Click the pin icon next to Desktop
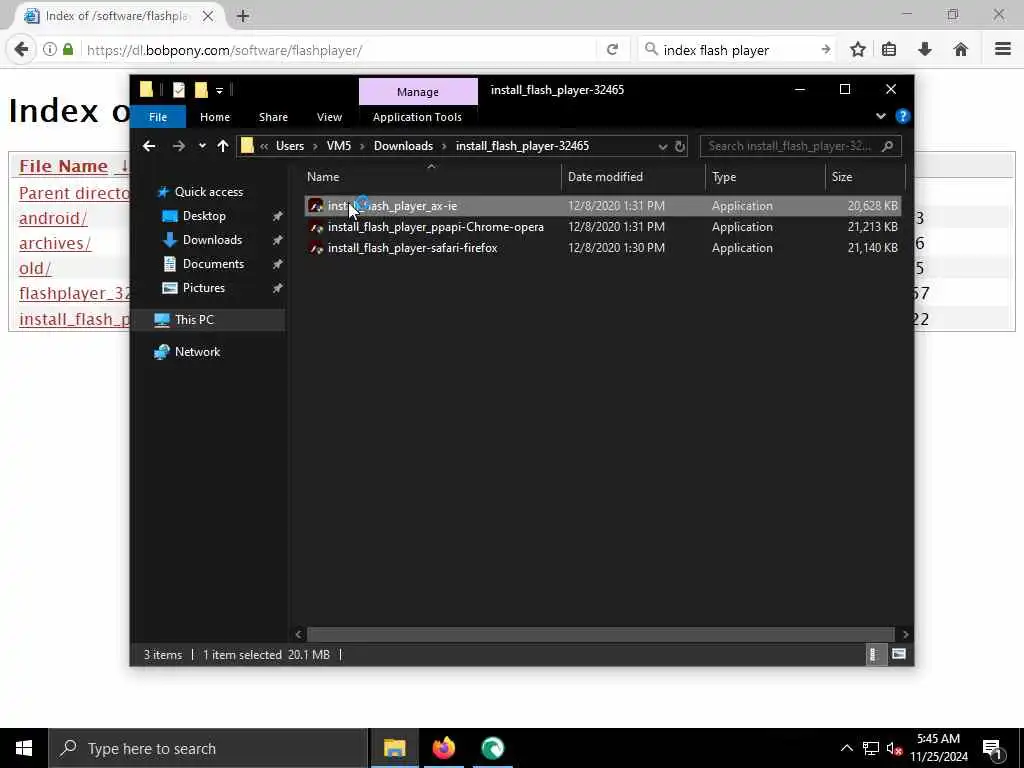The width and height of the screenshot is (1024, 768). click(x=278, y=216)
